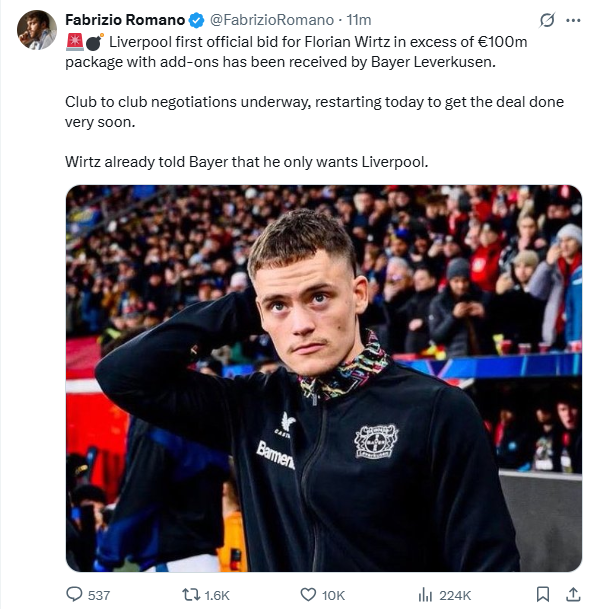
Task: Click the 537 replies count
Action: click(x=99, y=595)
